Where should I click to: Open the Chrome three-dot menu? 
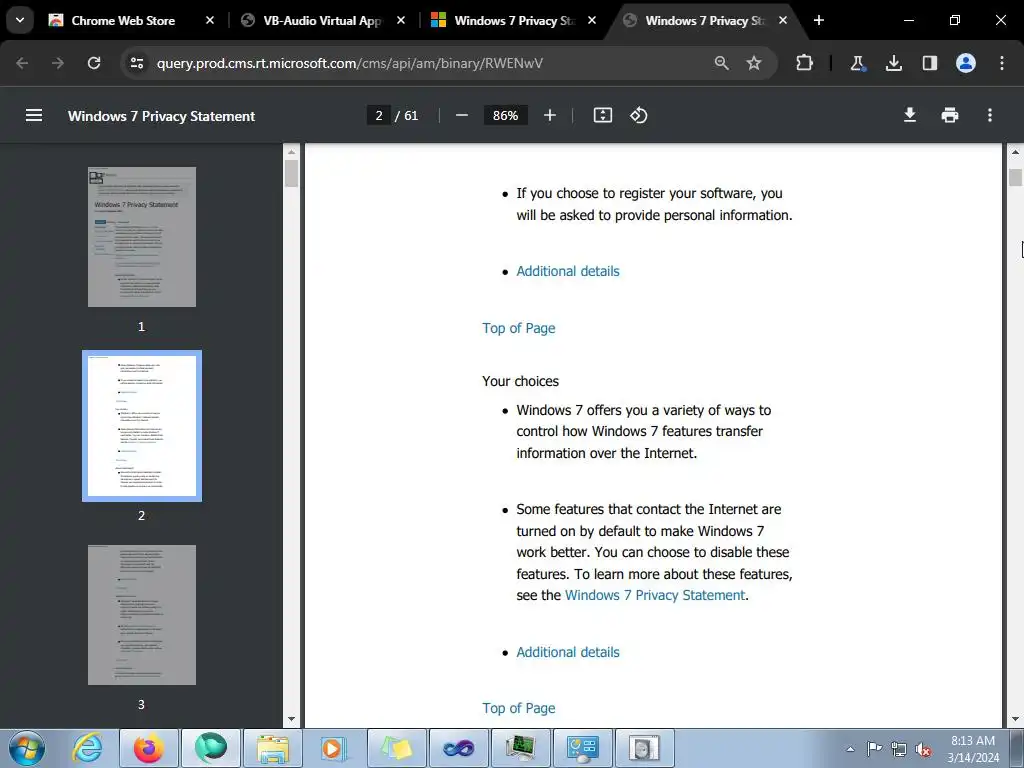tap(1002, 63)
